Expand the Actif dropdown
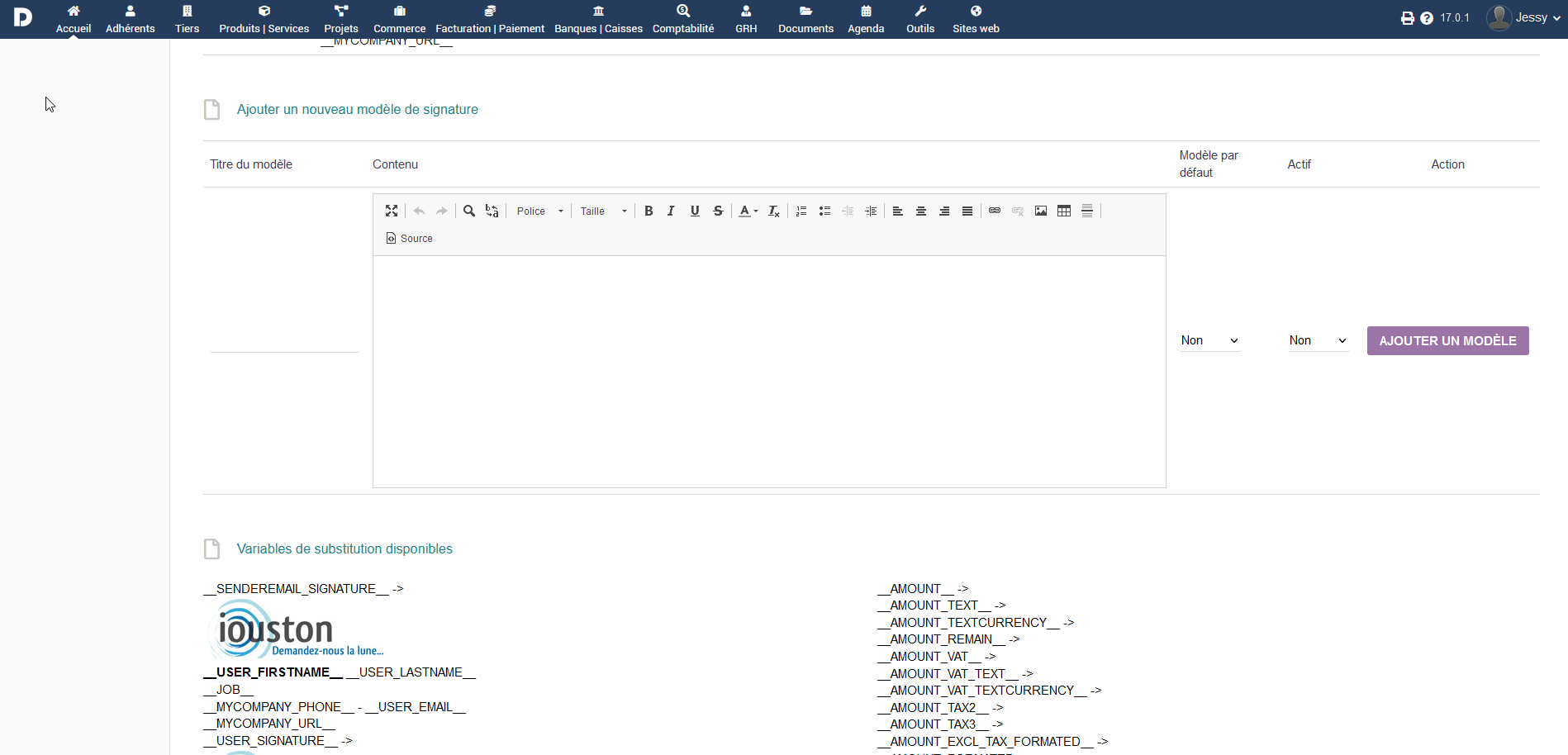1568x755 pixels. [x=1318, y=340]
